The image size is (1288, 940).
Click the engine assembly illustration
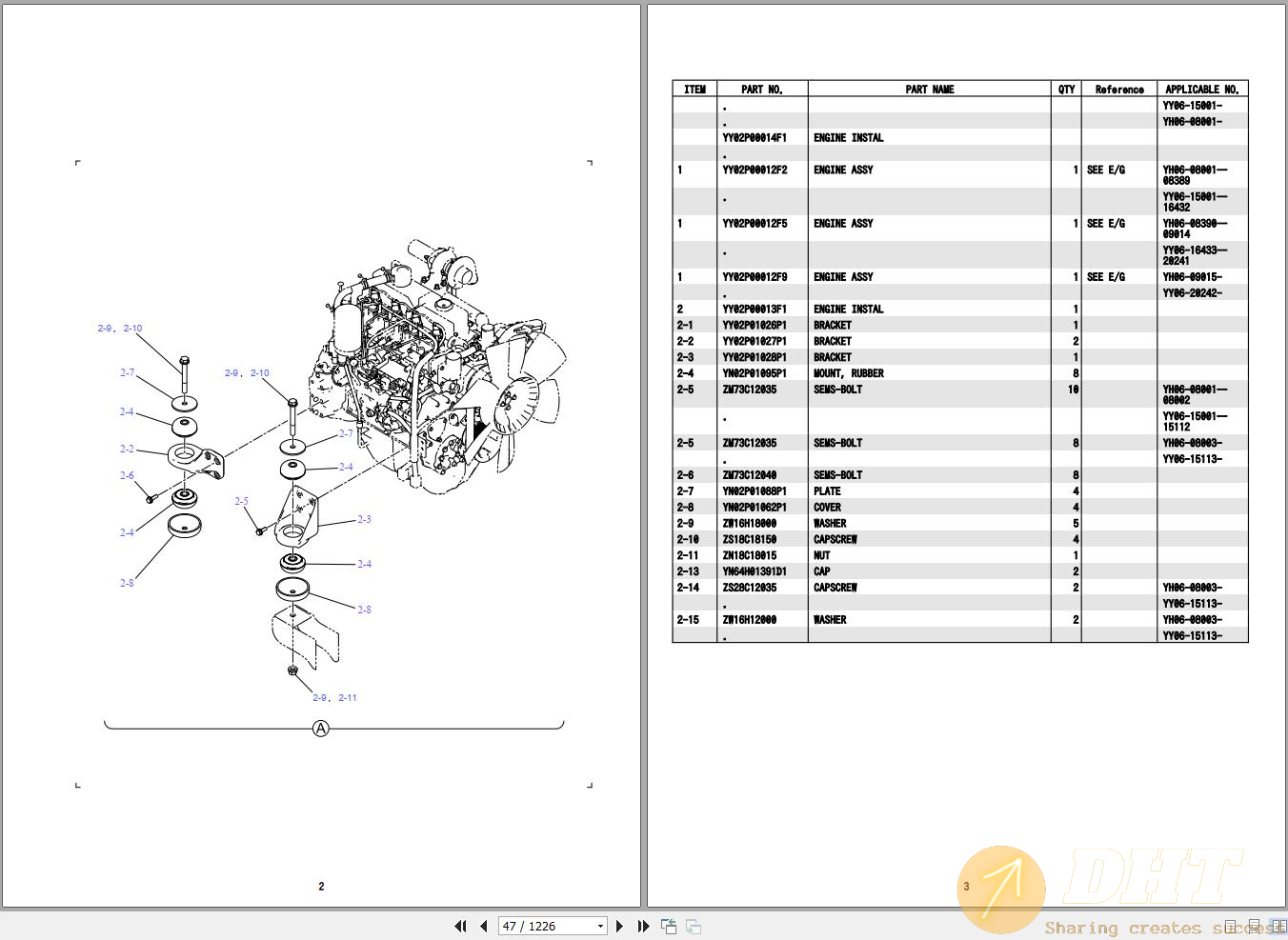(438, 367)
